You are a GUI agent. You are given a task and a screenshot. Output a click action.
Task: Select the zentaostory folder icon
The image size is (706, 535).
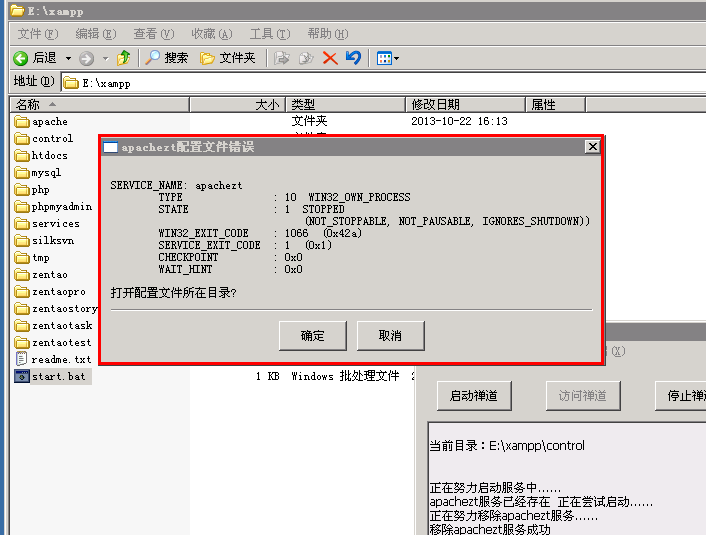pyautogui.click(x=22, y=308)
